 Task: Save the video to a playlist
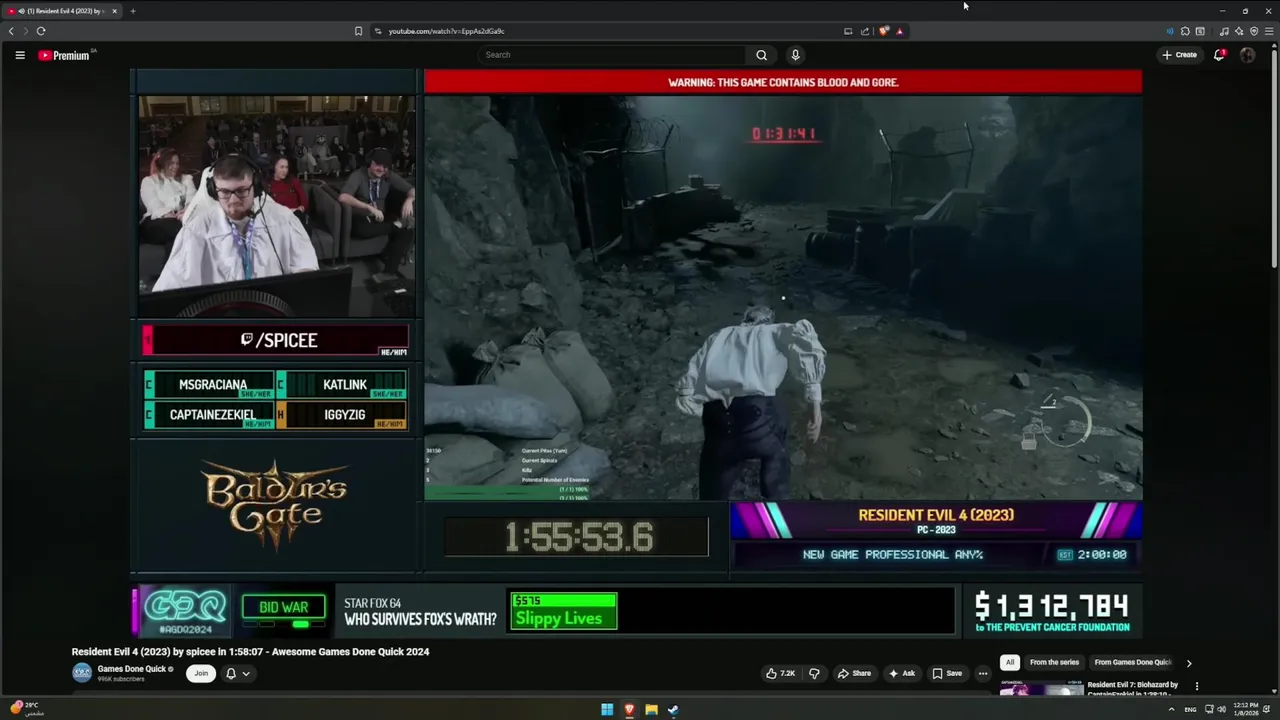(947, 673)
